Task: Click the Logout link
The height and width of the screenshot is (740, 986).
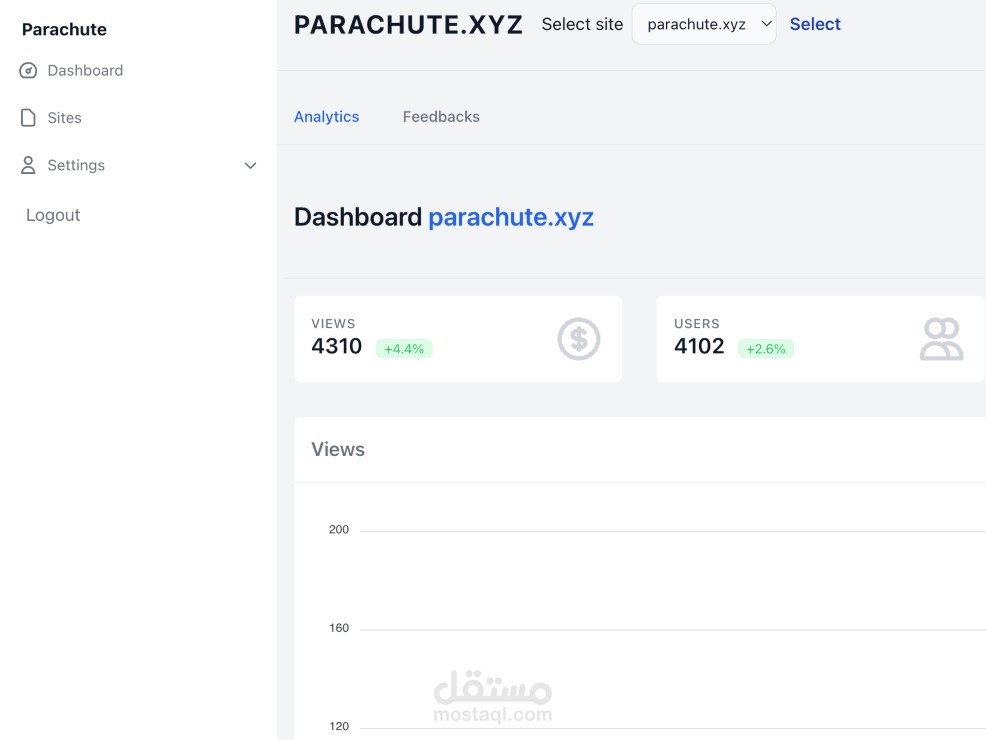Action: (53, 215)
